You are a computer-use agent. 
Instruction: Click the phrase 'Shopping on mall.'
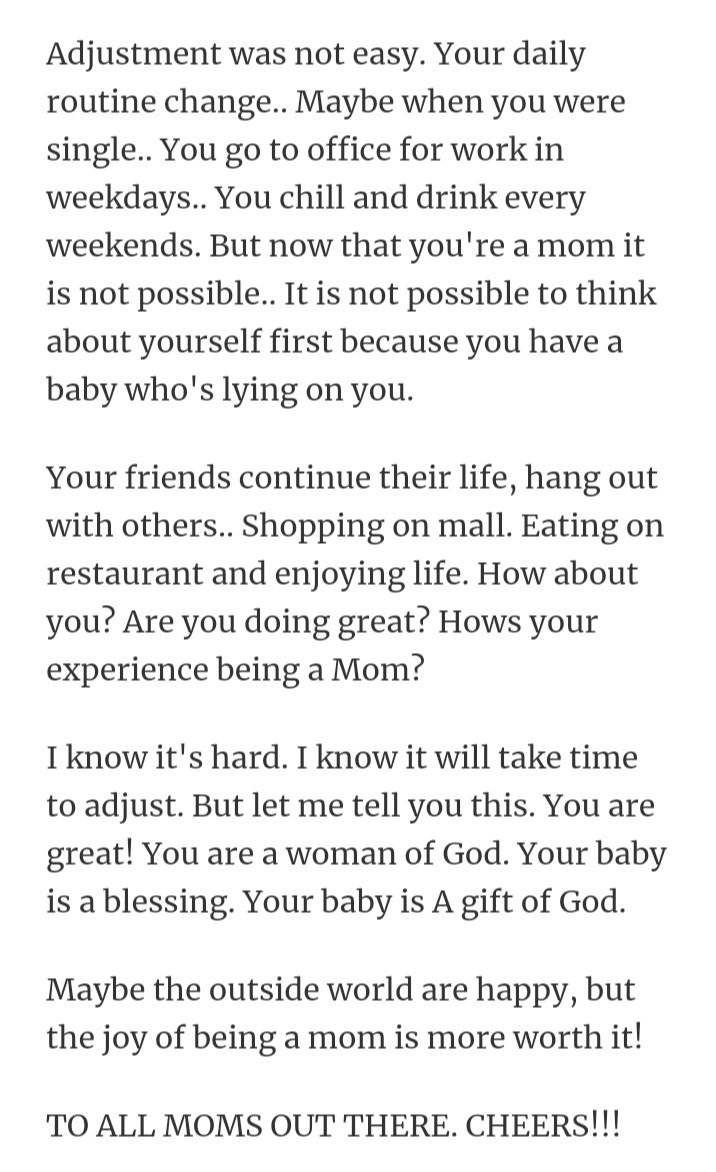point(377,525)
